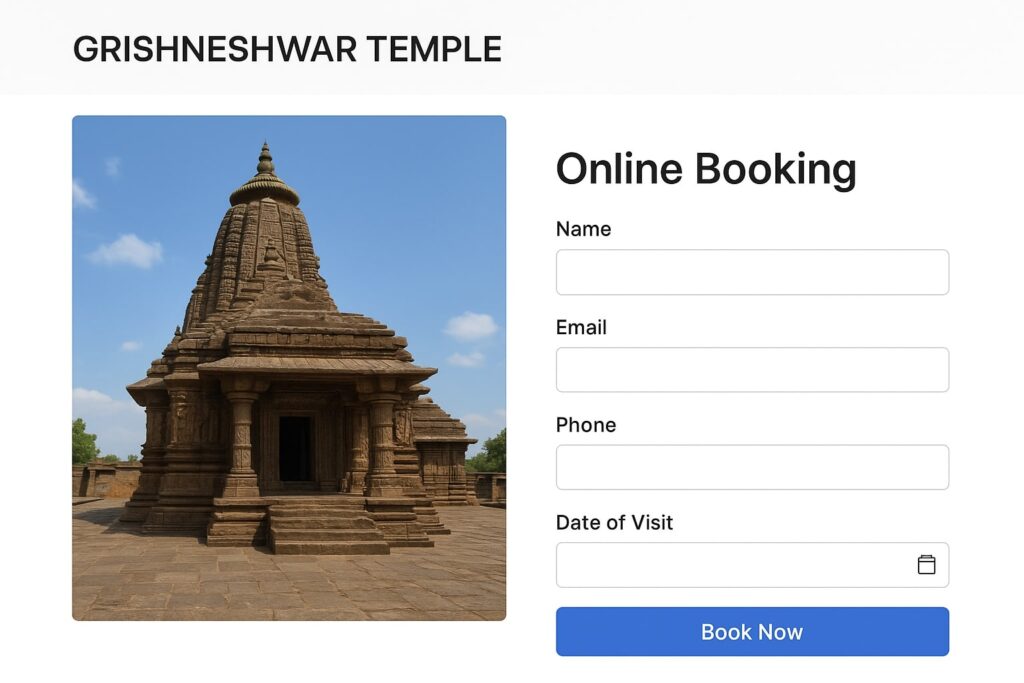Click the stone steps in the photo

pos(327,526)
